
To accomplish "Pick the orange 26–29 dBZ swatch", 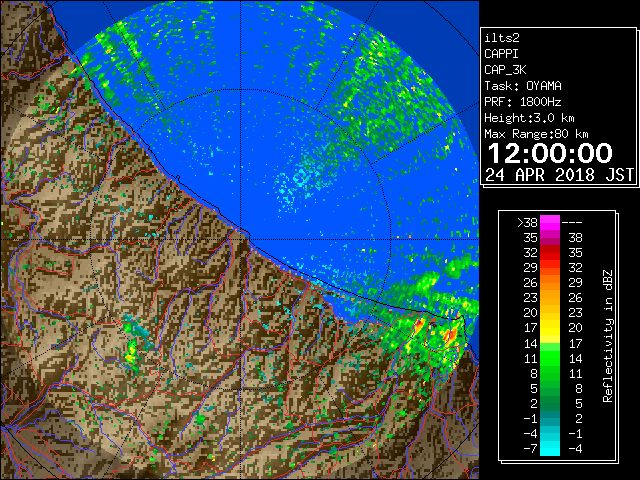I will pyautogui.click(x=550, y=282).
